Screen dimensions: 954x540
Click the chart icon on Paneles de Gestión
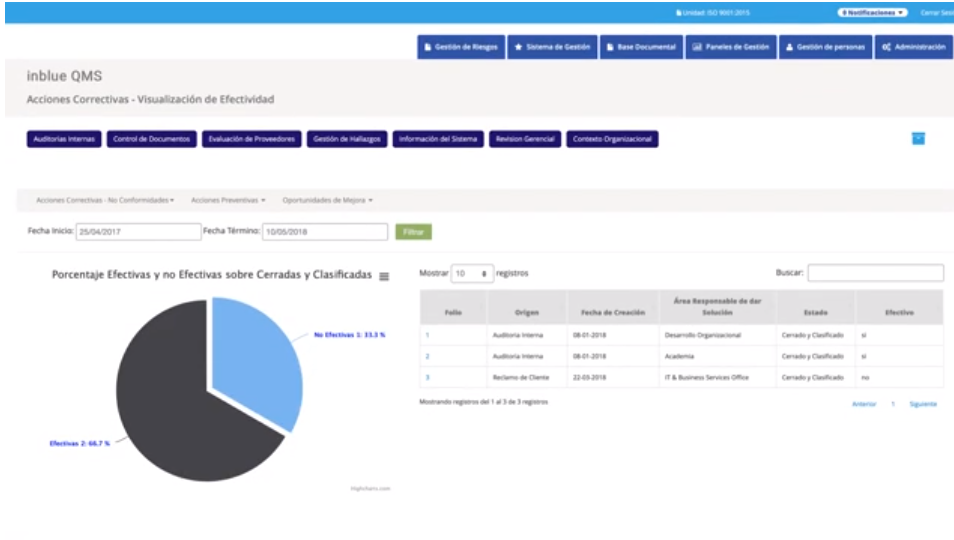697,47
